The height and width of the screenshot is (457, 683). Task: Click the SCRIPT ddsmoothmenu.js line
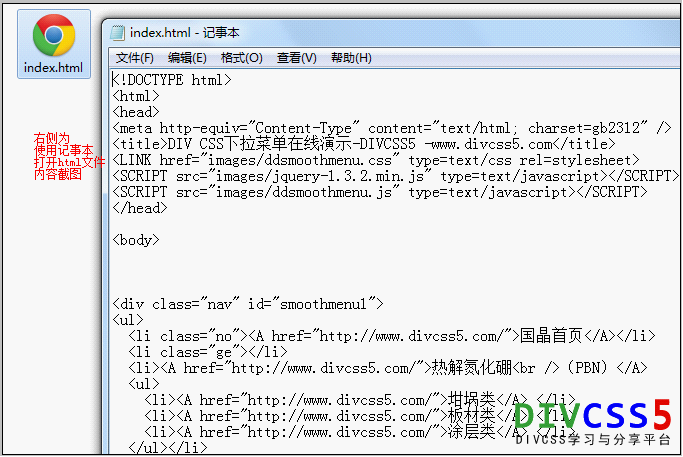pos(380,192)
